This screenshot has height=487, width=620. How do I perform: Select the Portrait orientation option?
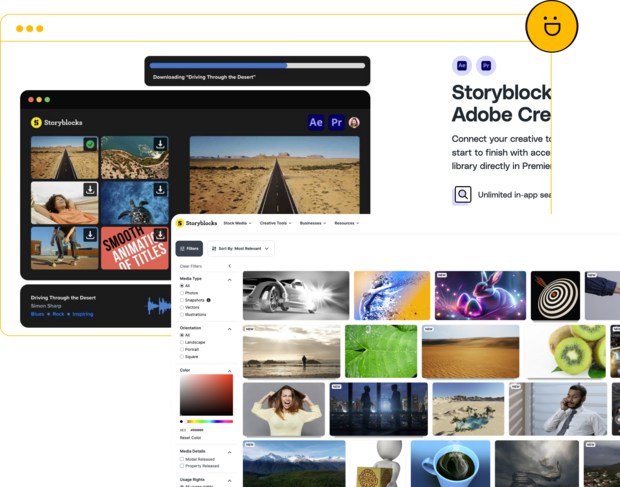(x=182, y=349)
